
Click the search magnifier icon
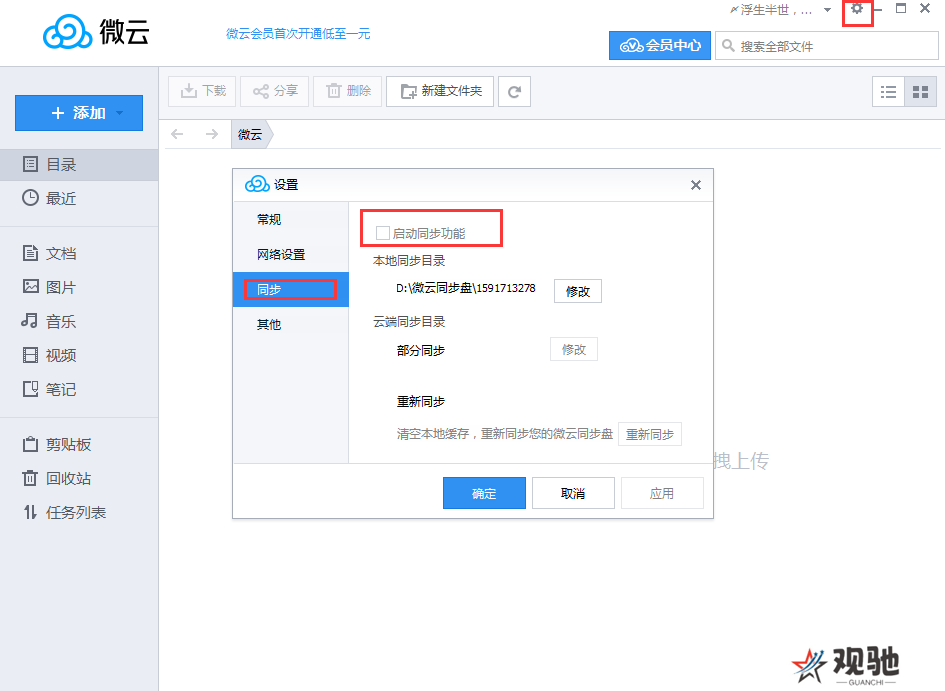pos(728,46)
